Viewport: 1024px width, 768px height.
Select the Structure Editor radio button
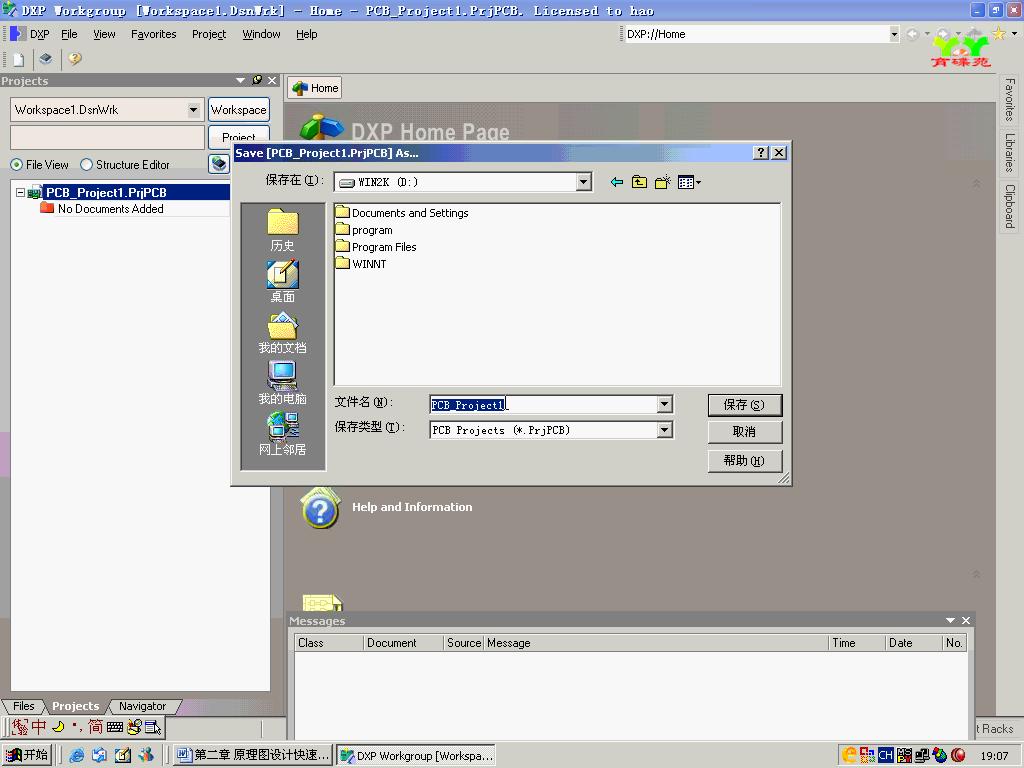pos(86,165)
